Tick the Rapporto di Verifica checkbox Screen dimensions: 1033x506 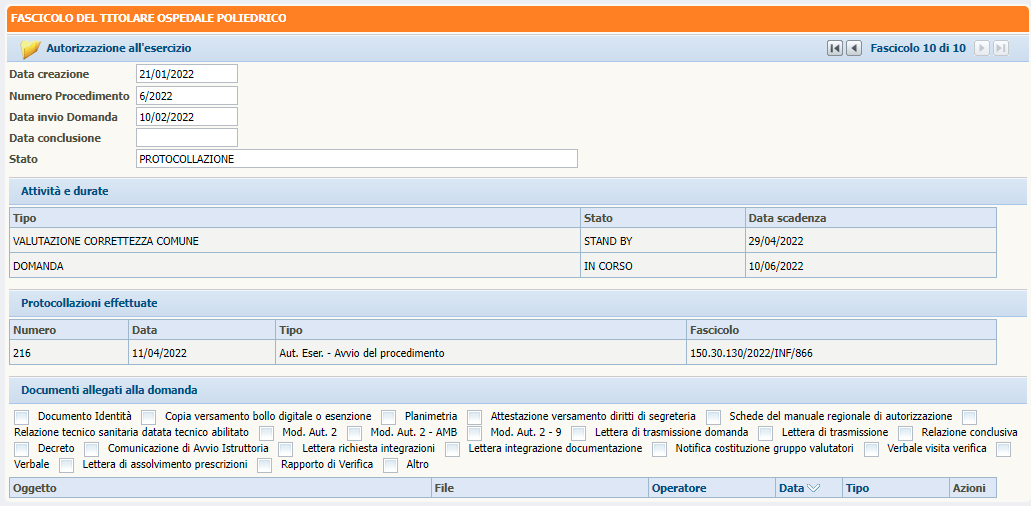coord(265,464)
